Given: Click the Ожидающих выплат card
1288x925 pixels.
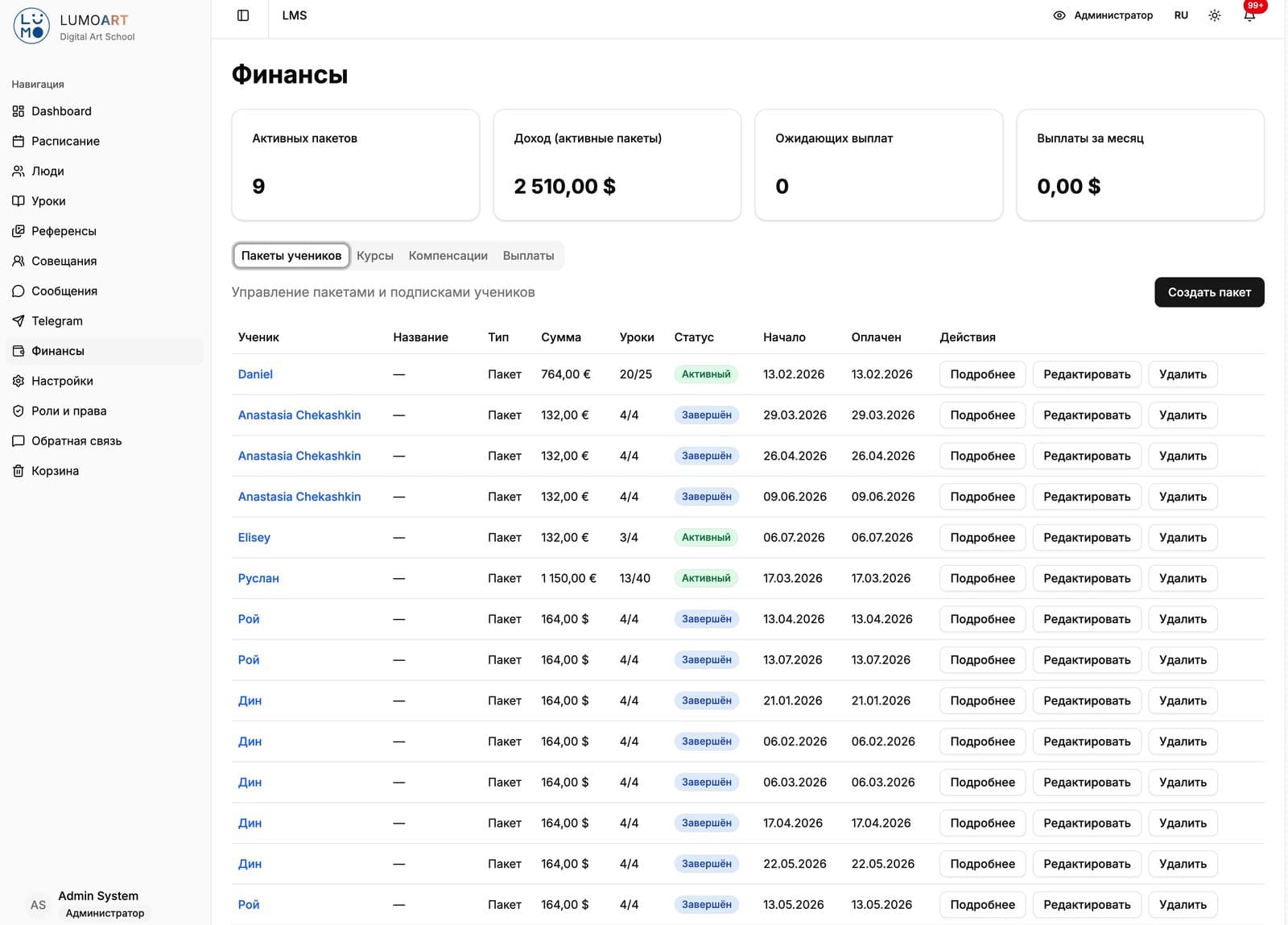Looking at the screenshot, I should tap(878, 165).
